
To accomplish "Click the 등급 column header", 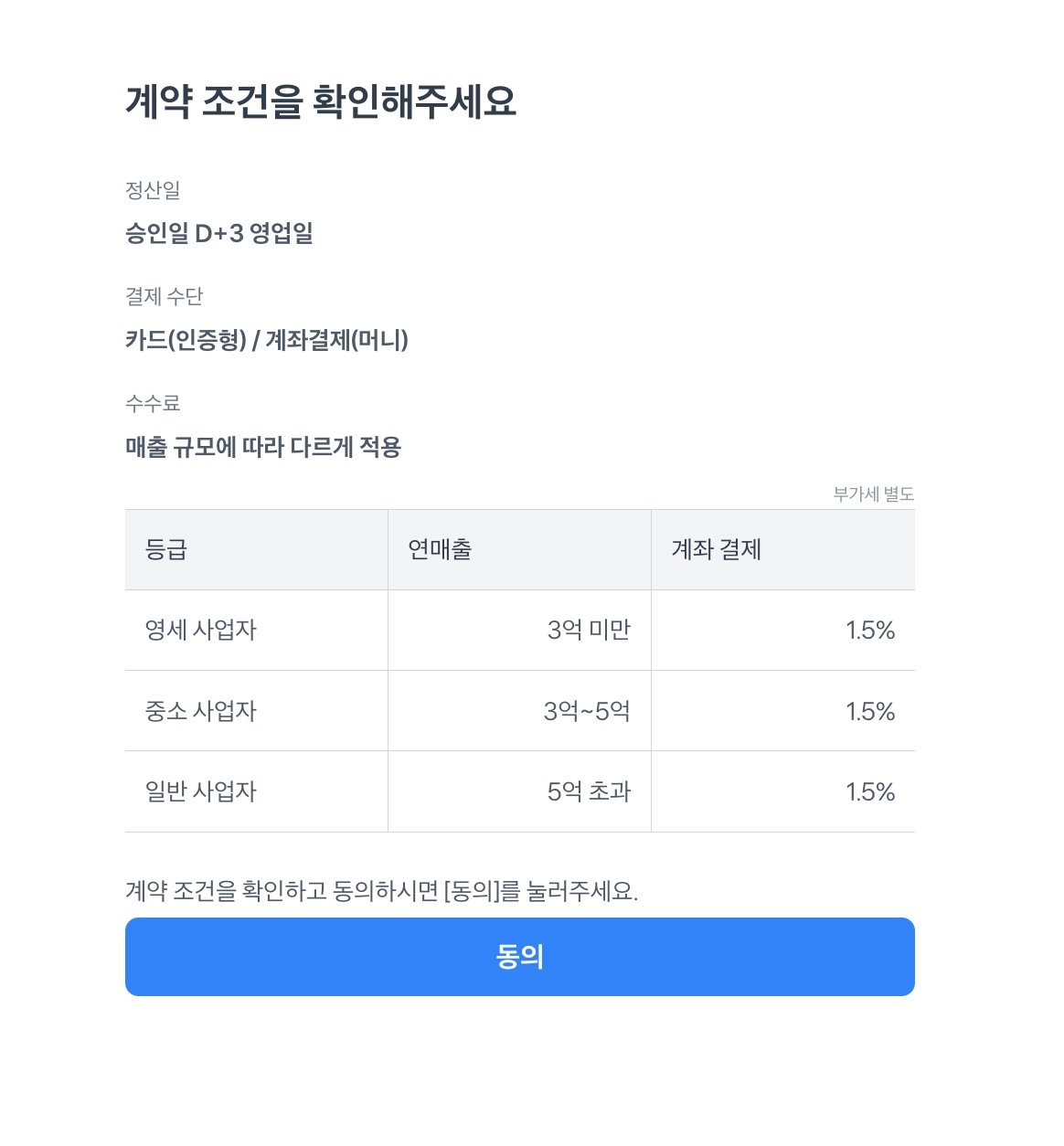I will pos(166,549).
